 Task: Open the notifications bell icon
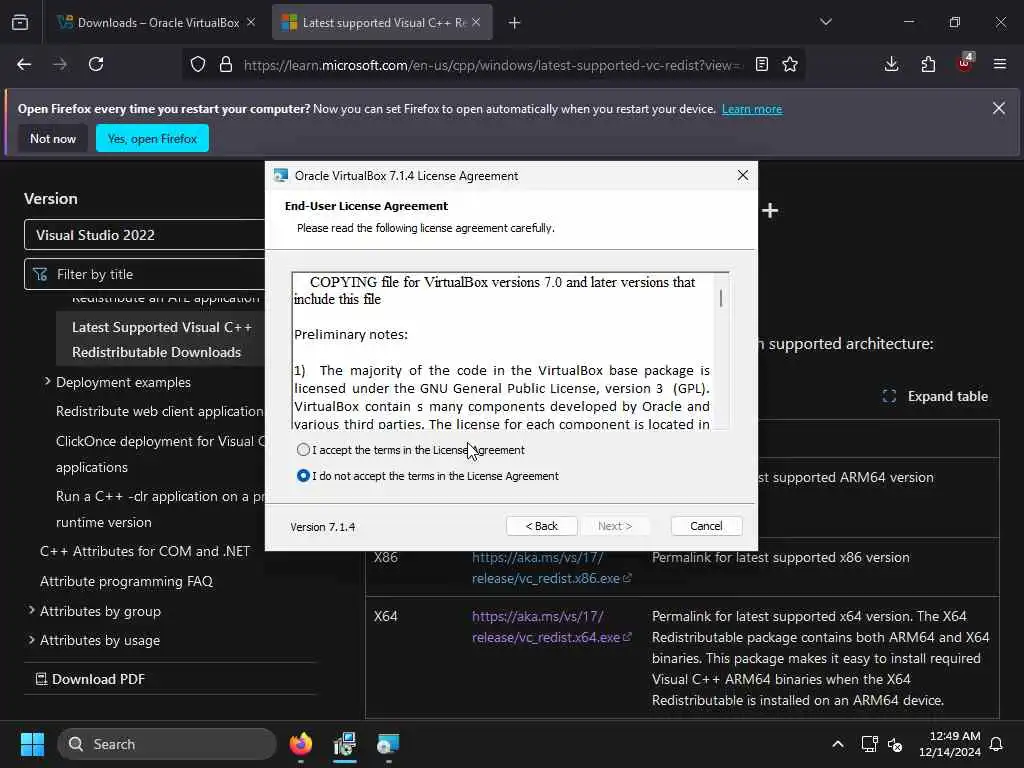point(997,744)
